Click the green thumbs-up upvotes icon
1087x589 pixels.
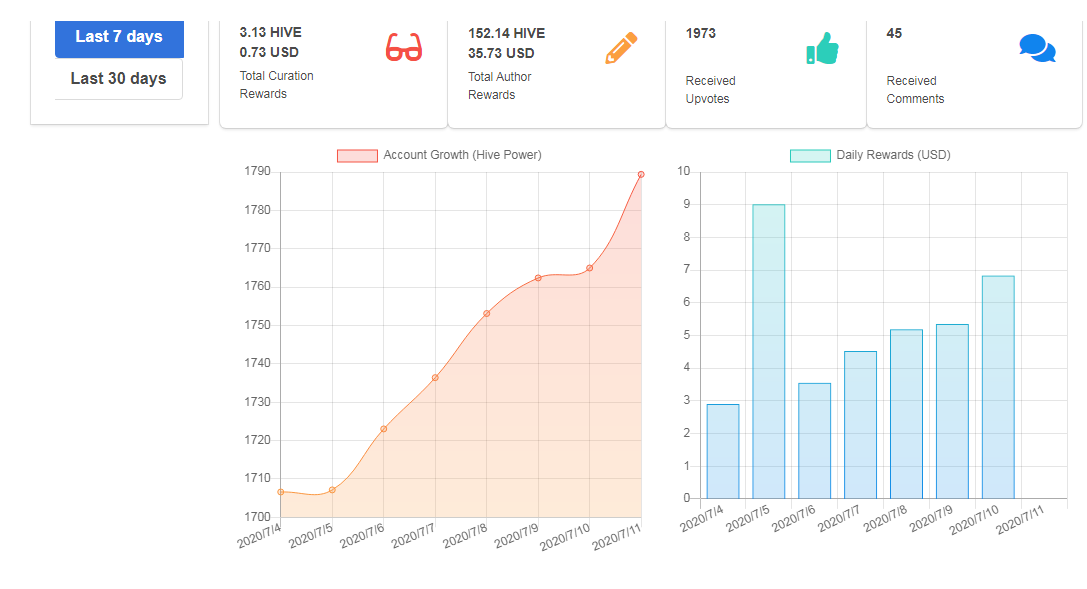(x=823, y=49)
